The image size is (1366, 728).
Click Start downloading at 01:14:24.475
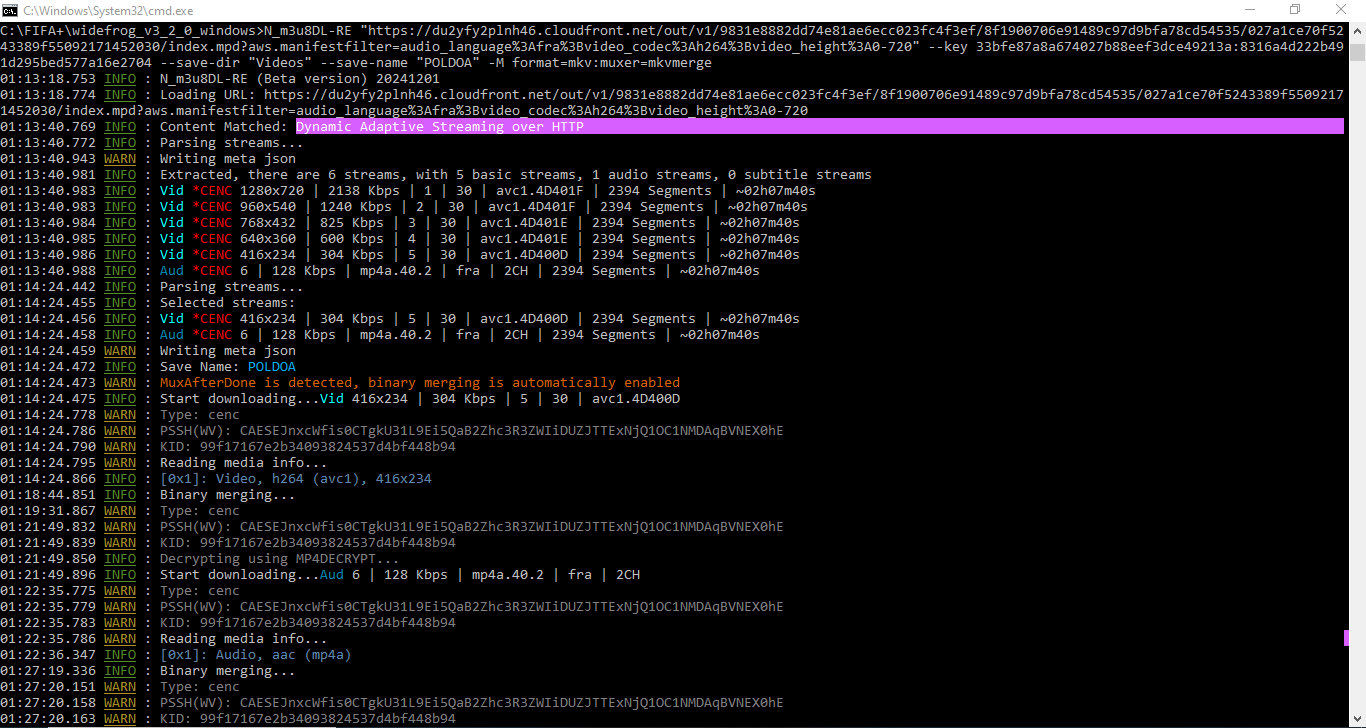pos(240,398)
